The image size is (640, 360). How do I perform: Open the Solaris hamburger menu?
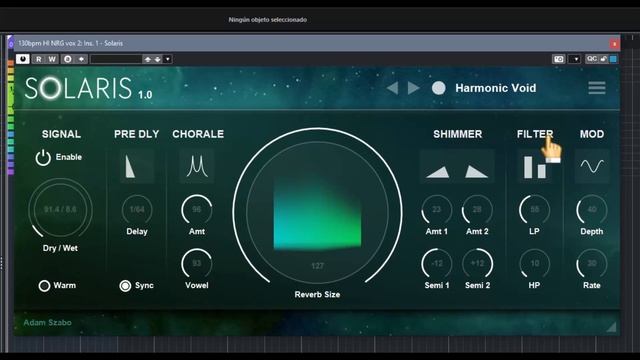point(597,88)
